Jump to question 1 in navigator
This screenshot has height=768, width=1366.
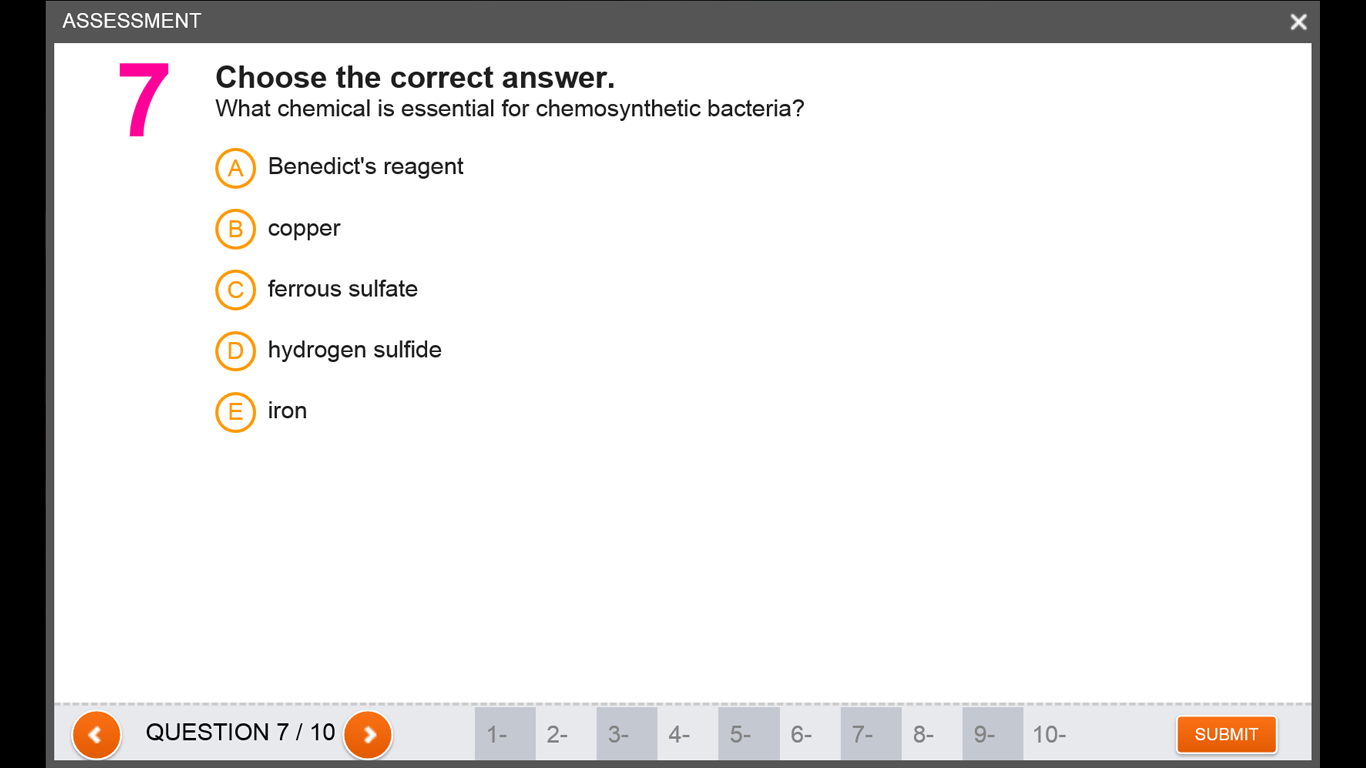tap(504, 734)
